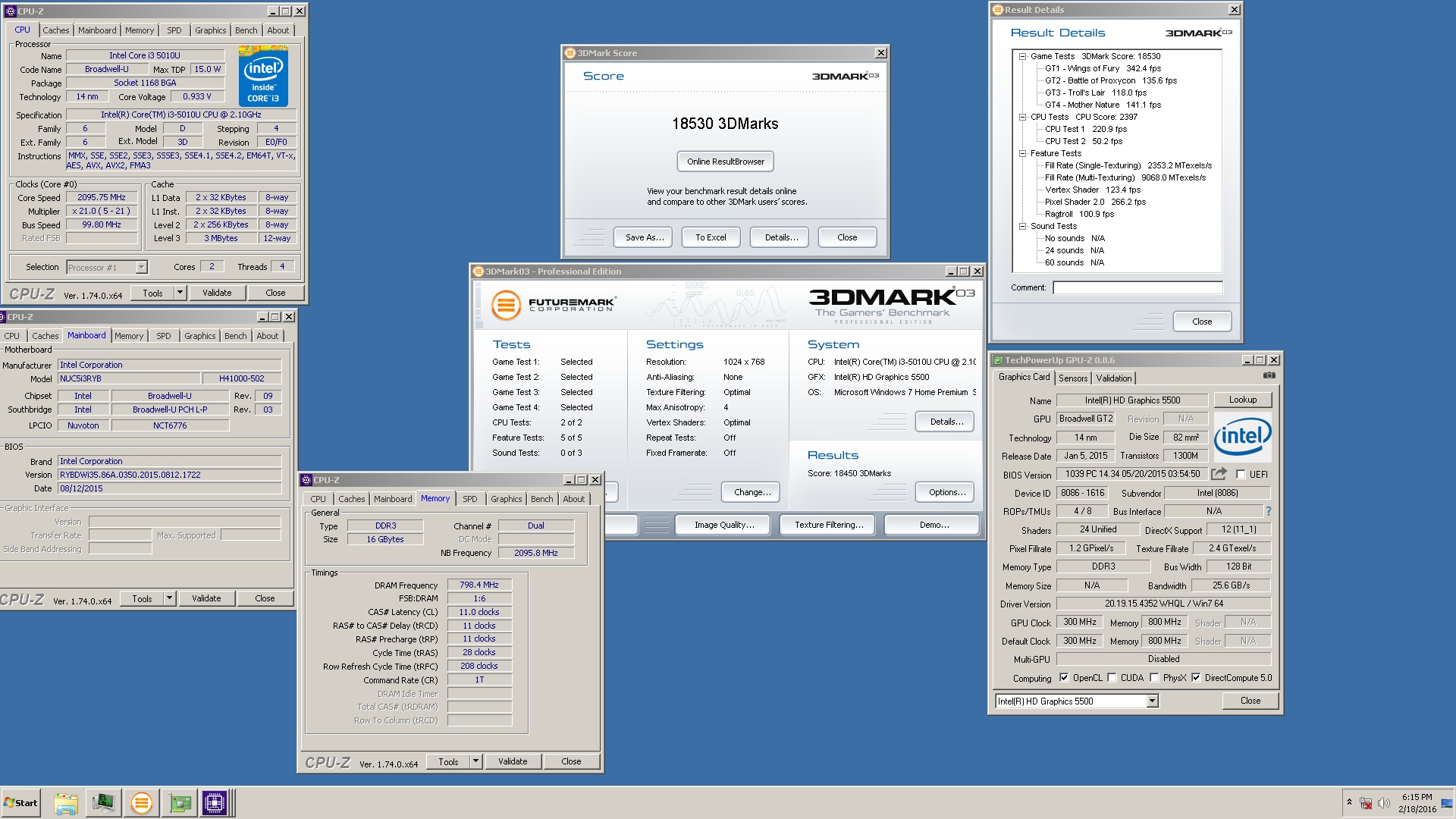Toggle the UEFI checkbox in GPU-Z
The width and height of the screenshot is (1456, 819).
tap(1241, 475)
